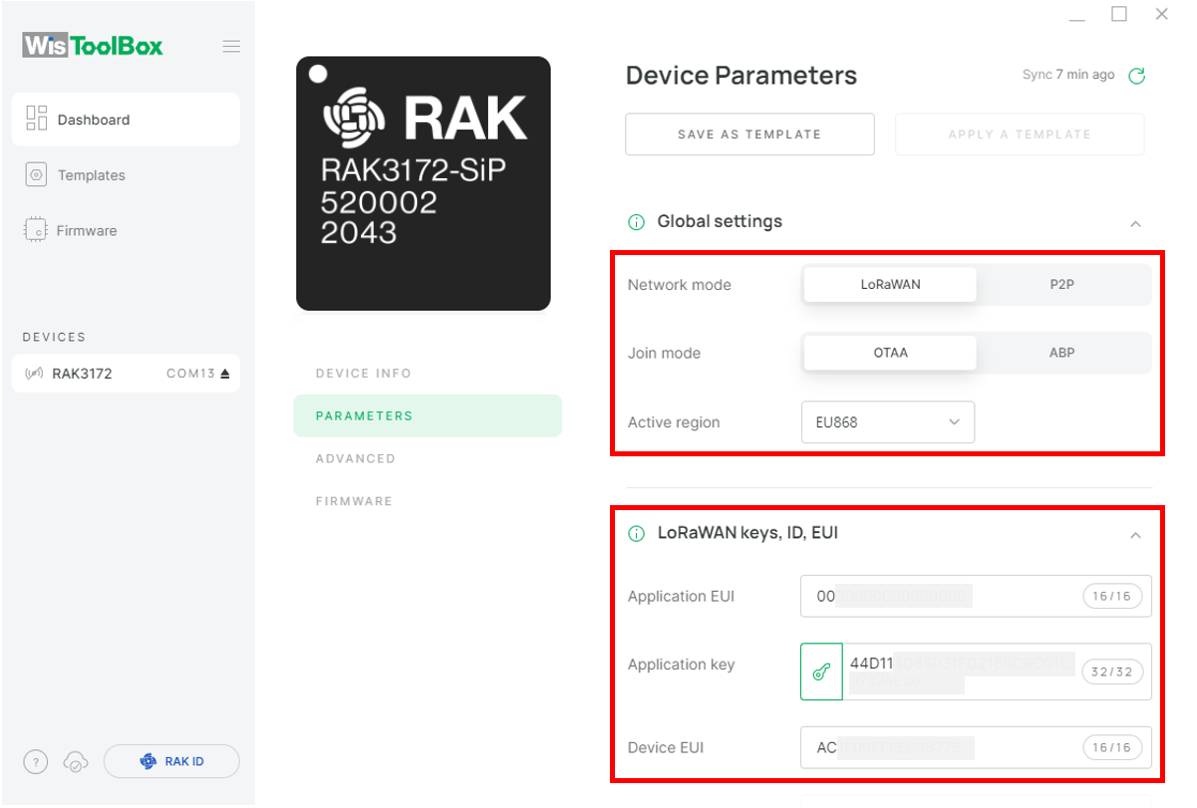This screenshot has height=808, width=1197.
Task: Click the Join mode label
Action: click(664, 354)
